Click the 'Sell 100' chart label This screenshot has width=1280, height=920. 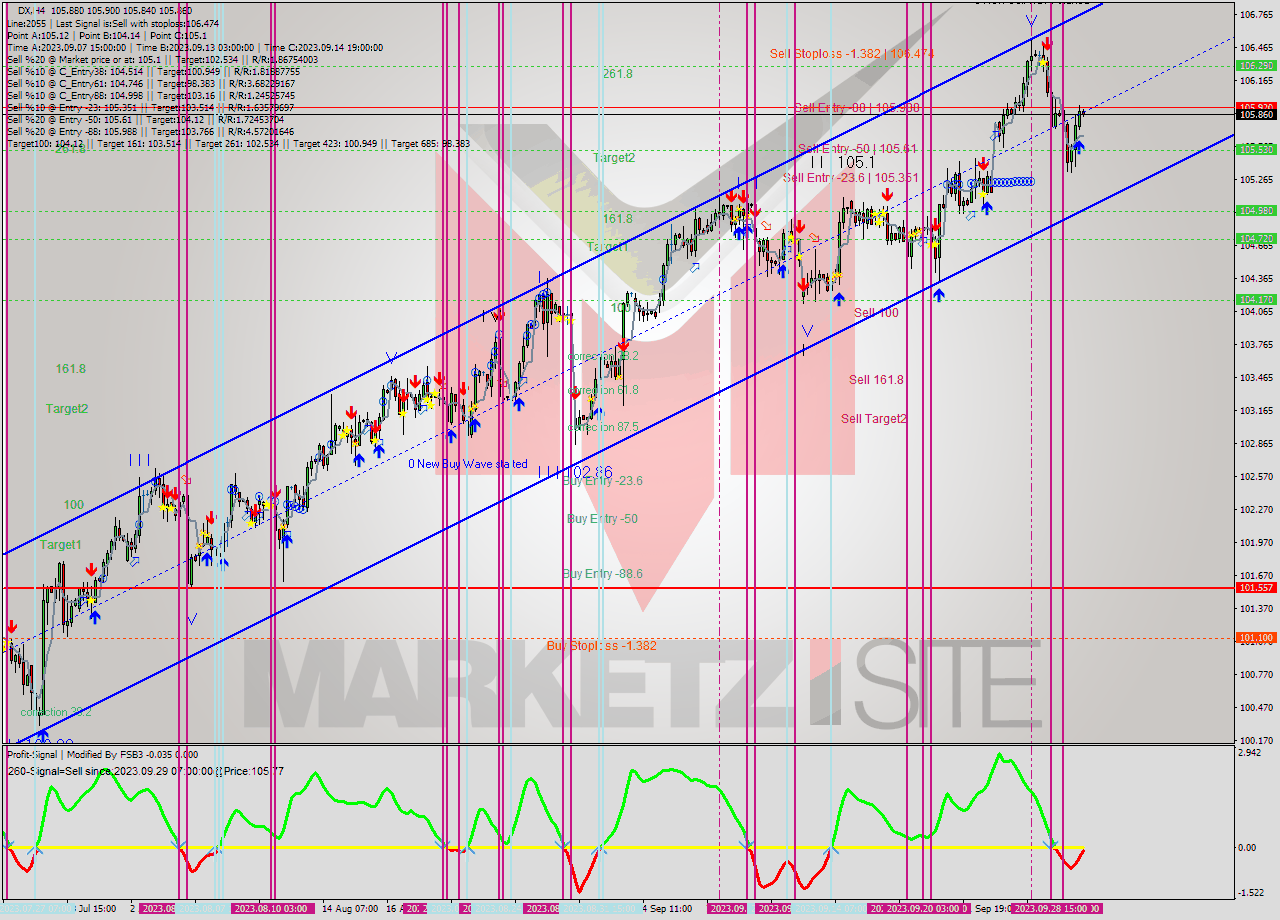pos(876,313)
